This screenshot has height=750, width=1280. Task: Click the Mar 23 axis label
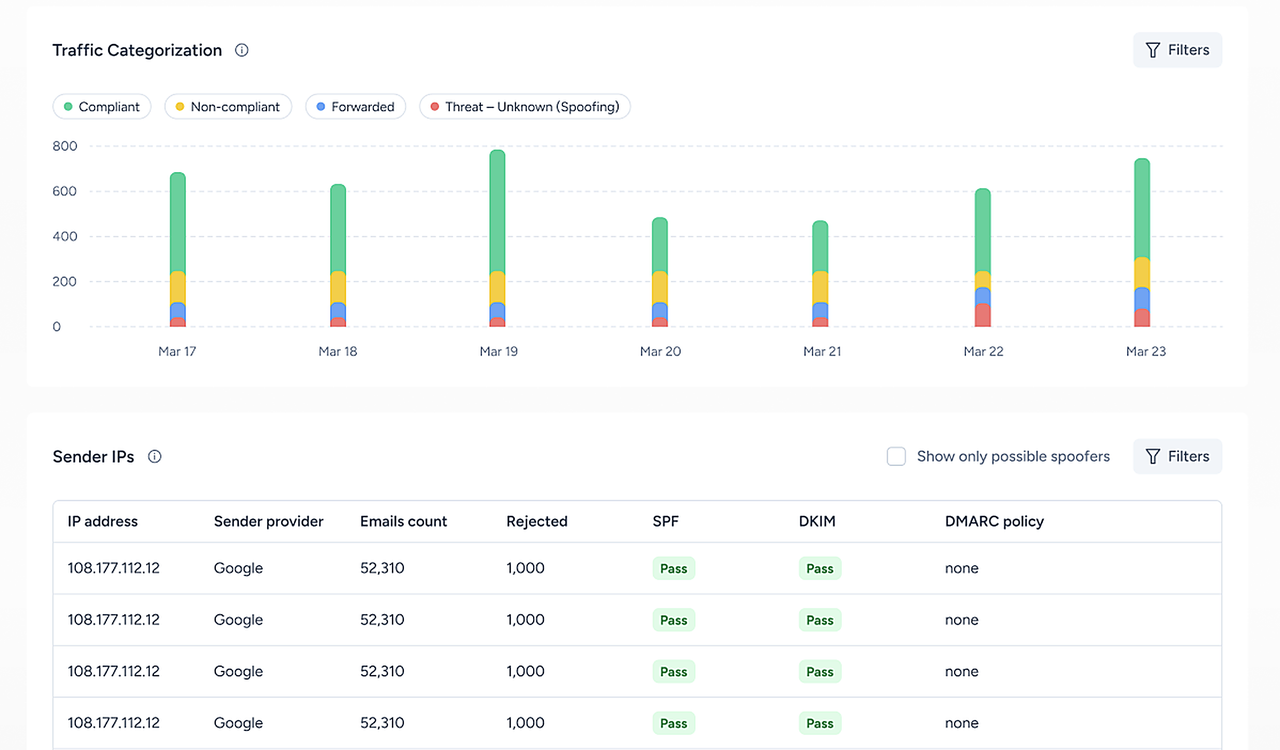coord(1146,351)
